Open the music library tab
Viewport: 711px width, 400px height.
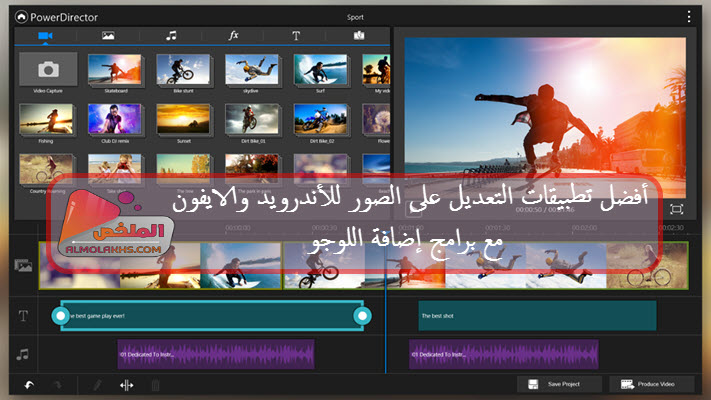[x=171, y=35]
